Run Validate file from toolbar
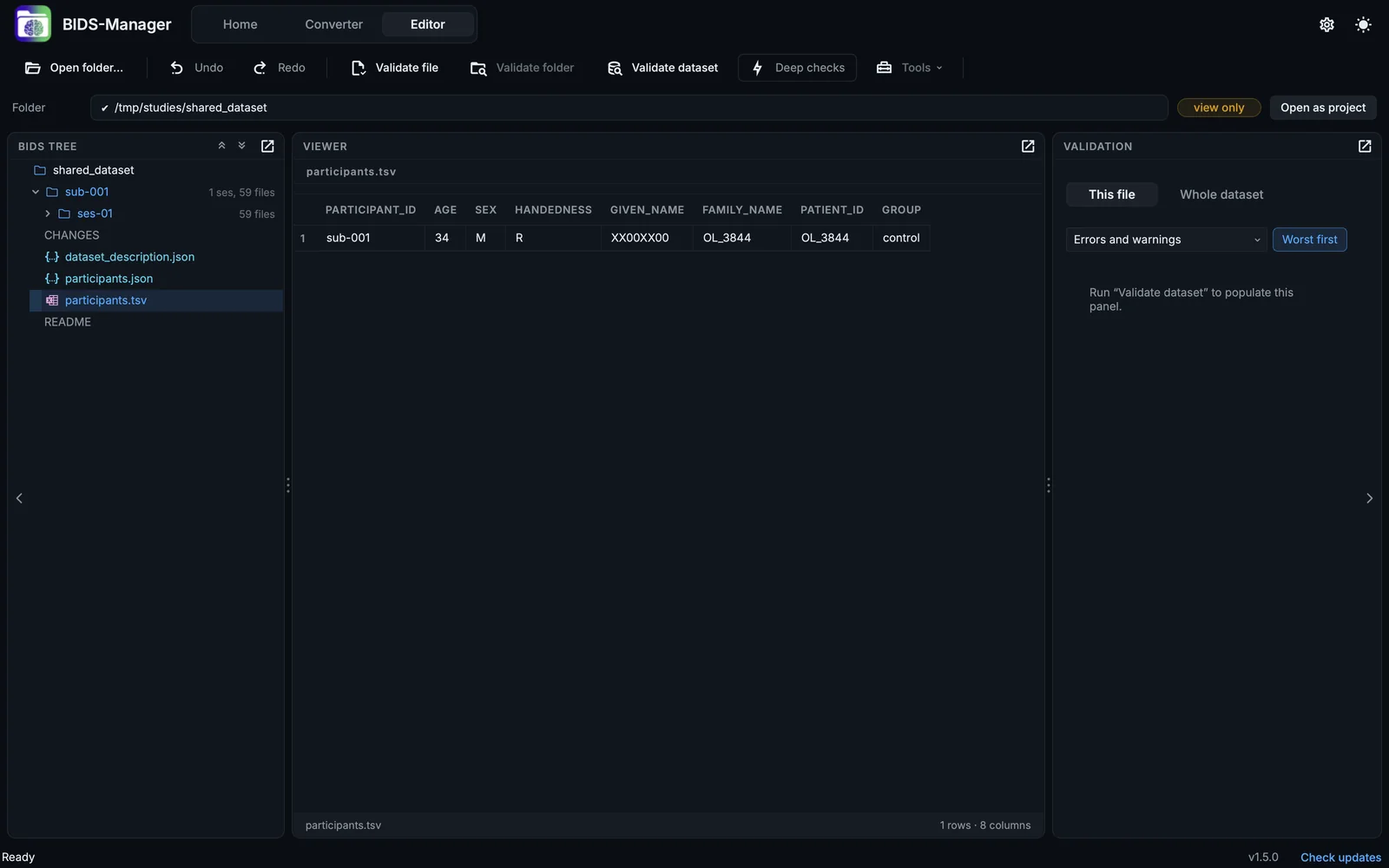Image resolution: width=1389 pixels, height=868 pixels. pyautogui.click(x=395, y=68)
